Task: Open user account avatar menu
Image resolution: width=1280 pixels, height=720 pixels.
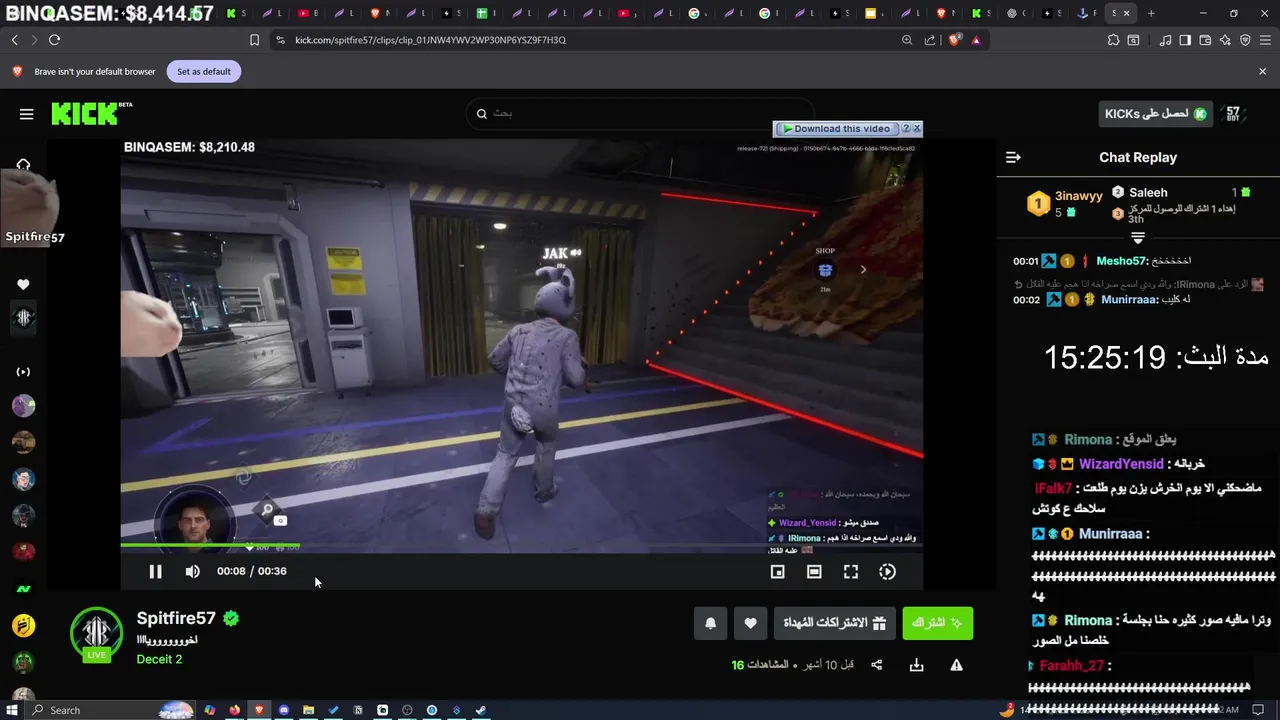Action: (1232, 114)
